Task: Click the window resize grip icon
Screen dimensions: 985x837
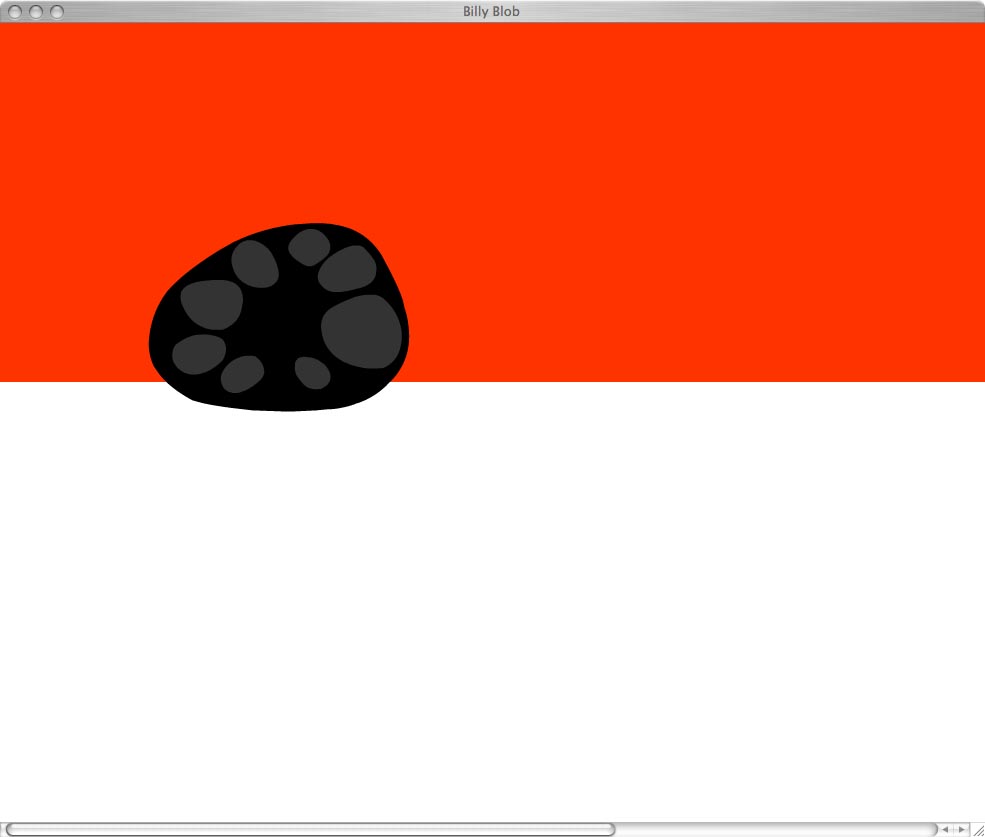Action: coord(977,829)
